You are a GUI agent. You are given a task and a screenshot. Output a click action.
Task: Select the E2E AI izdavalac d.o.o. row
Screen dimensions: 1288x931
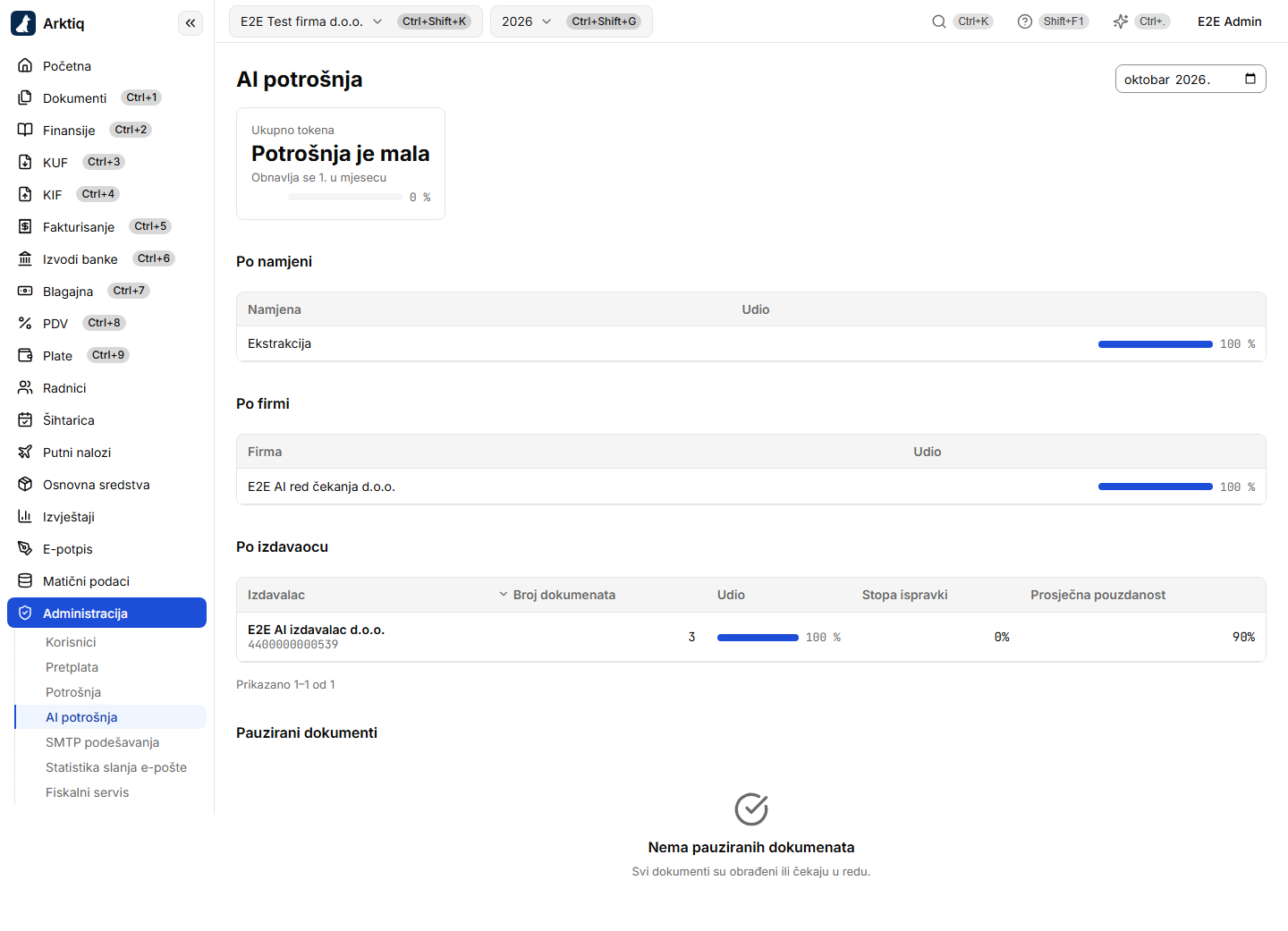click(751, 637)
